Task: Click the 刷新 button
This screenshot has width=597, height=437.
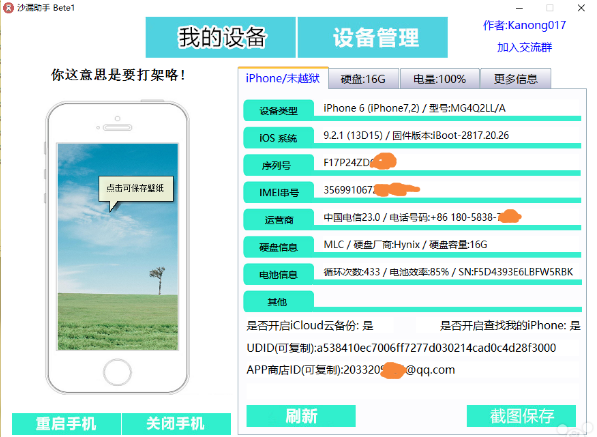Action: [x=301, y=416]
